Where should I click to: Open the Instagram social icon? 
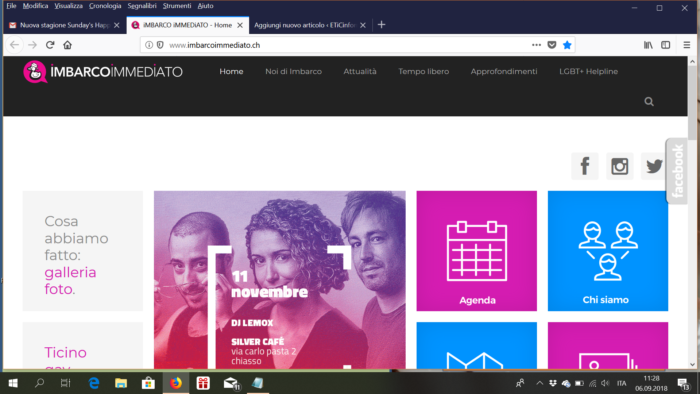[619, 166]
